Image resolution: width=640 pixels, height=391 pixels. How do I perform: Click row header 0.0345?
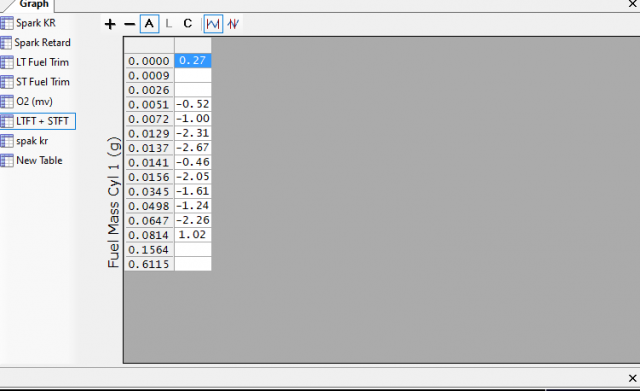coord(149,191)
